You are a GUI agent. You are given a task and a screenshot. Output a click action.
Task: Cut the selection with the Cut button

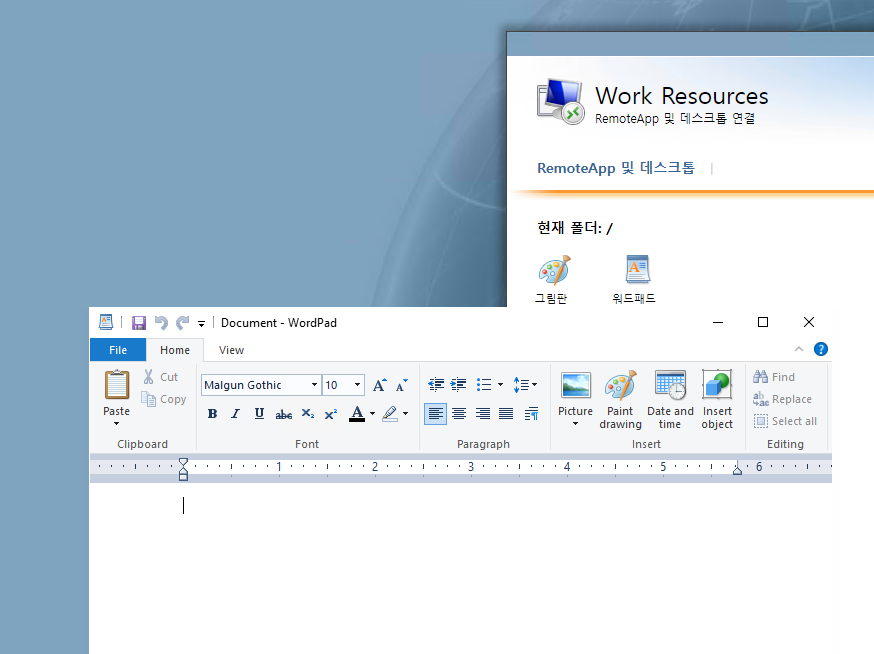[x=161, y=377]
